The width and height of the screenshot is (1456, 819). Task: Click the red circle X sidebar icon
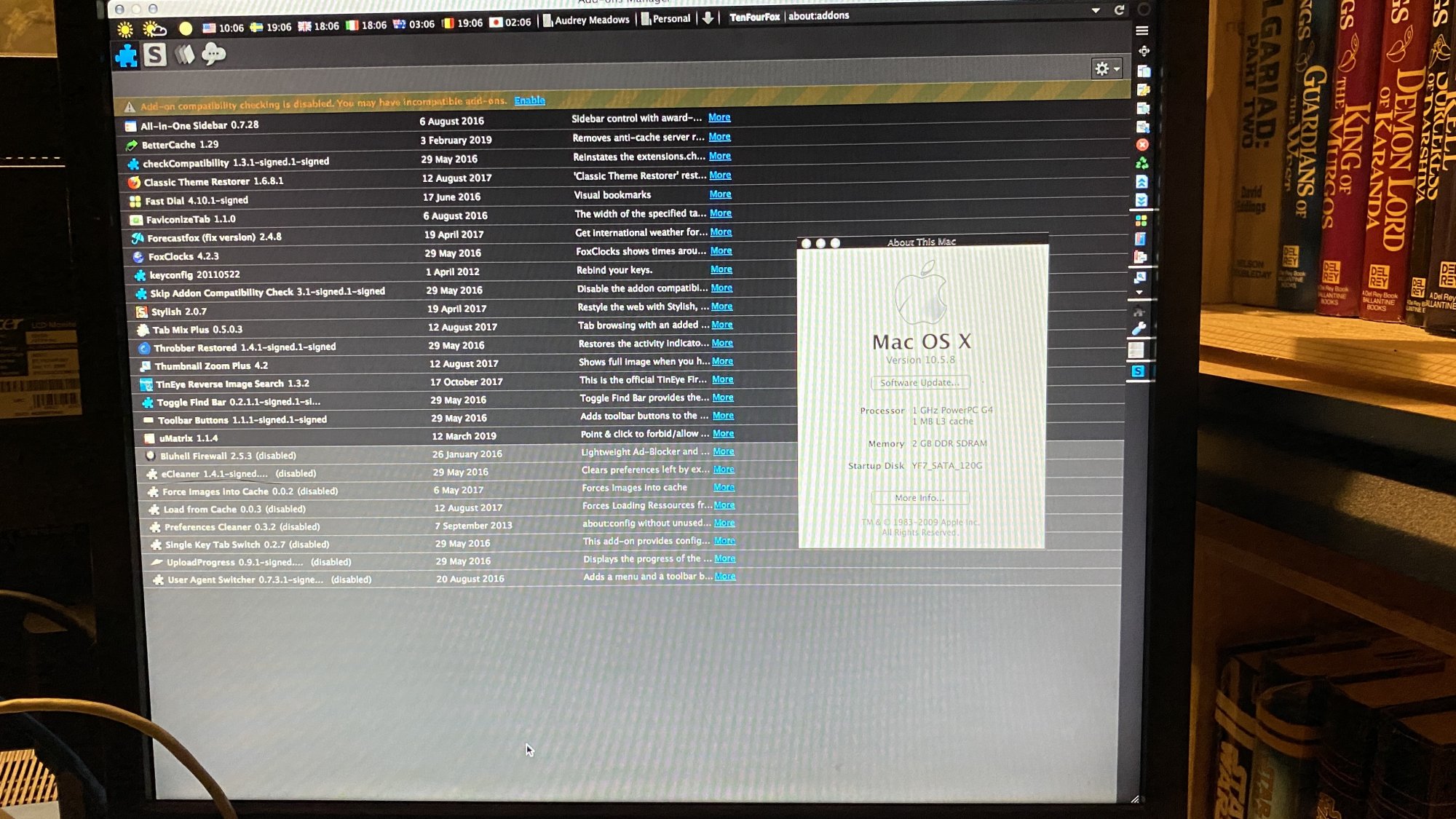click(x=1142, y=145)
